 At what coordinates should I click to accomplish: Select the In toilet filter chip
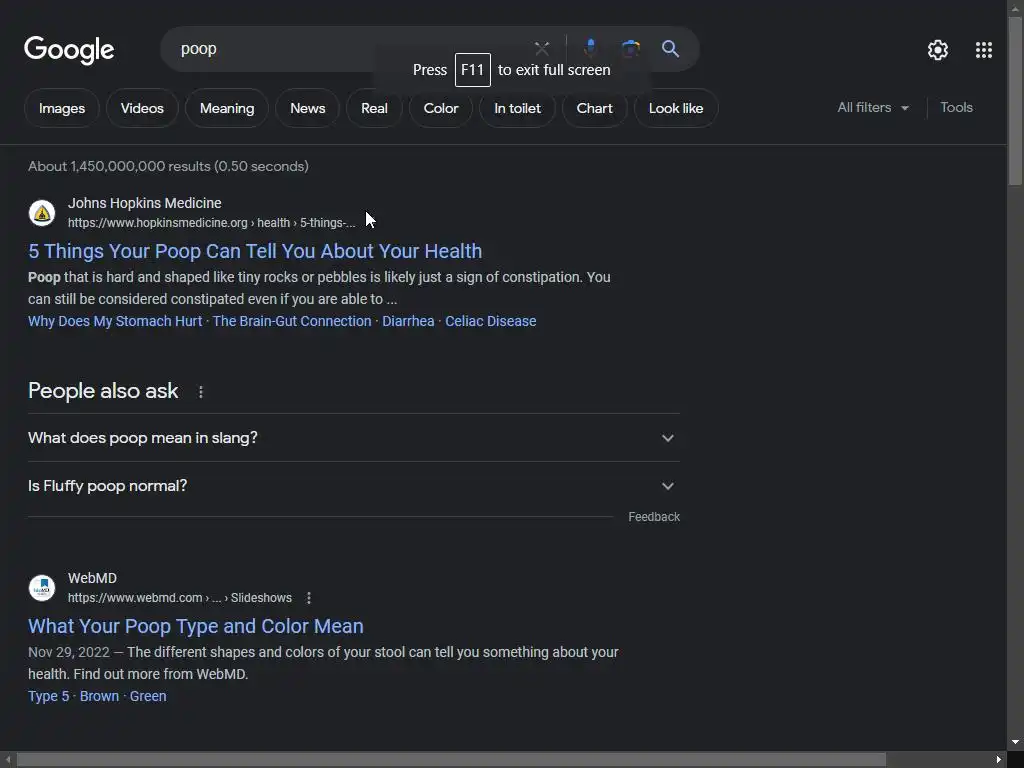tap(517, 108)
